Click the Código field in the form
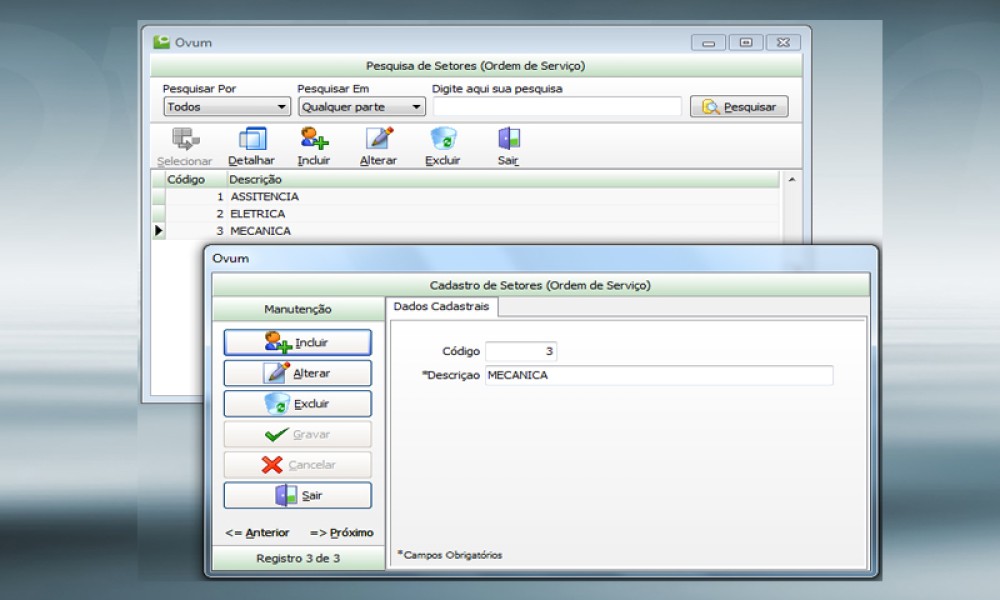Viewport: 1000px width, 600px height. point(520,351)
